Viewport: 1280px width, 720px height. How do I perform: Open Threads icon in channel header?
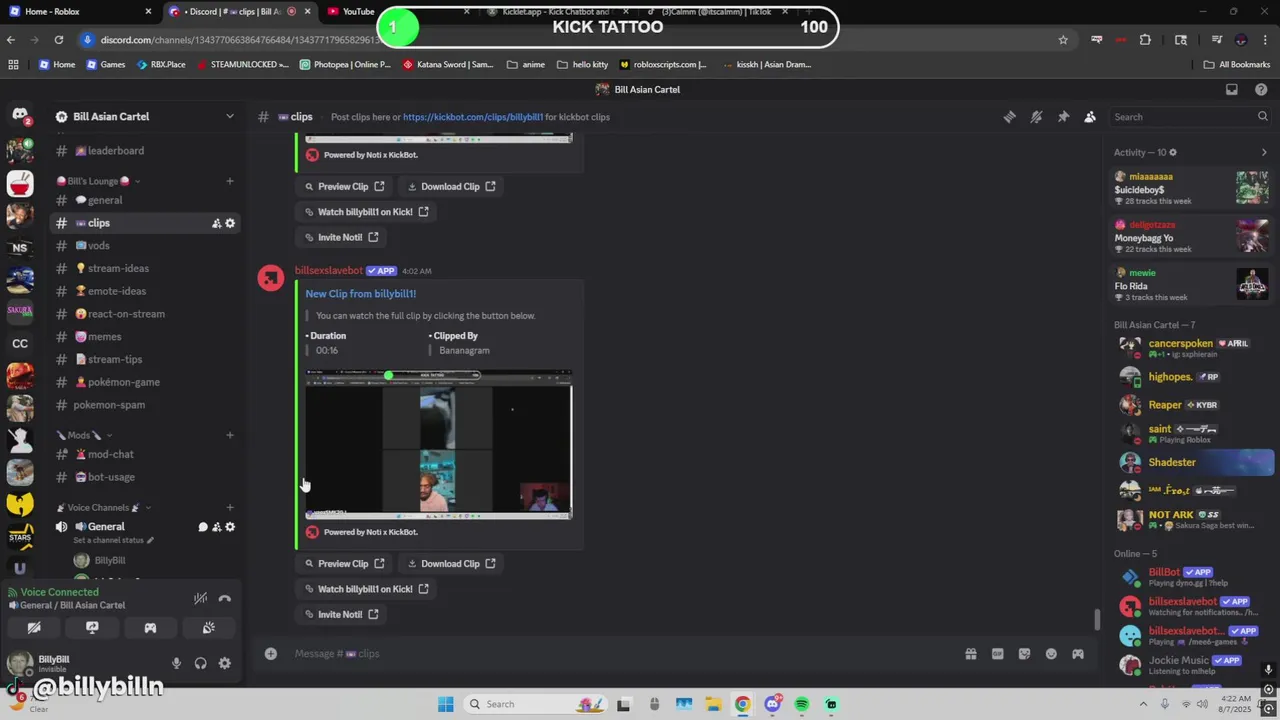1009,117
